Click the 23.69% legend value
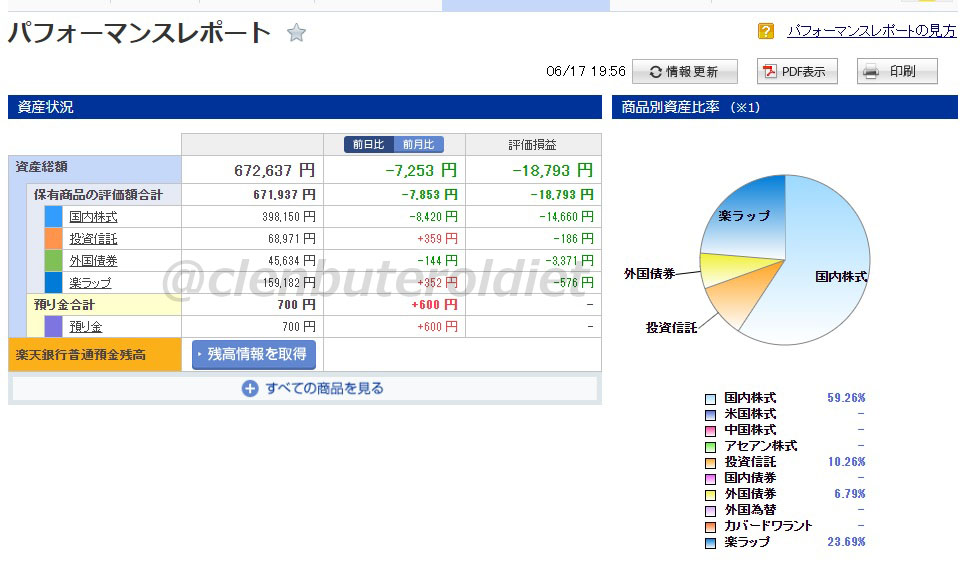The image size is (964, 563). pyautogui.click(x=846, y=541)
